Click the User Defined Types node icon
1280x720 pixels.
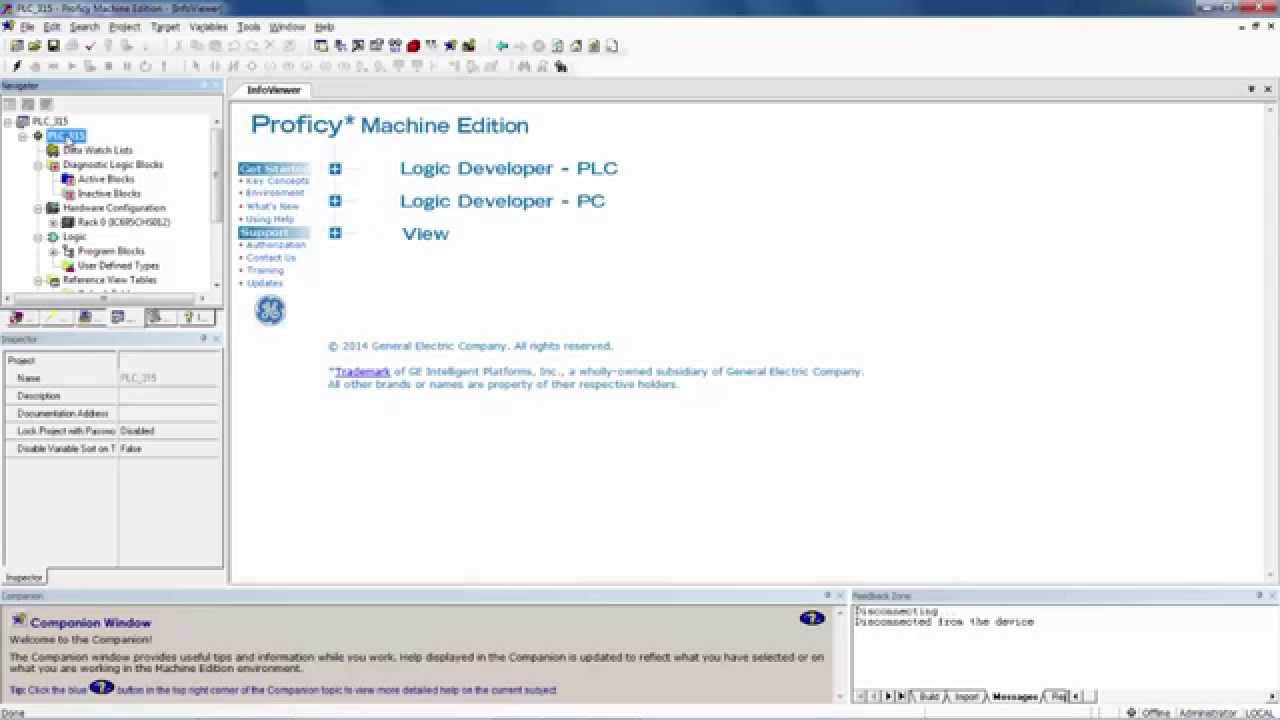click(x=68, y=266)
